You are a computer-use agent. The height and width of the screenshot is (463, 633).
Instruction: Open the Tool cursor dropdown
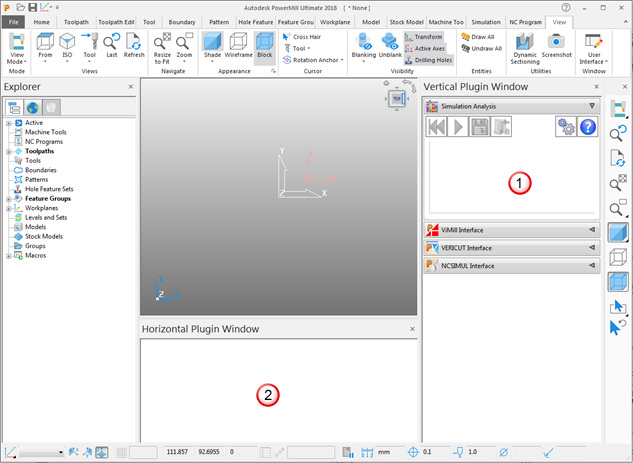point(297,48)
